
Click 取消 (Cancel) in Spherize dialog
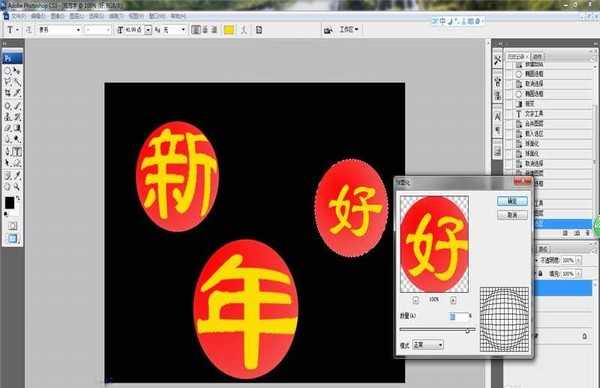pos(512,215)
